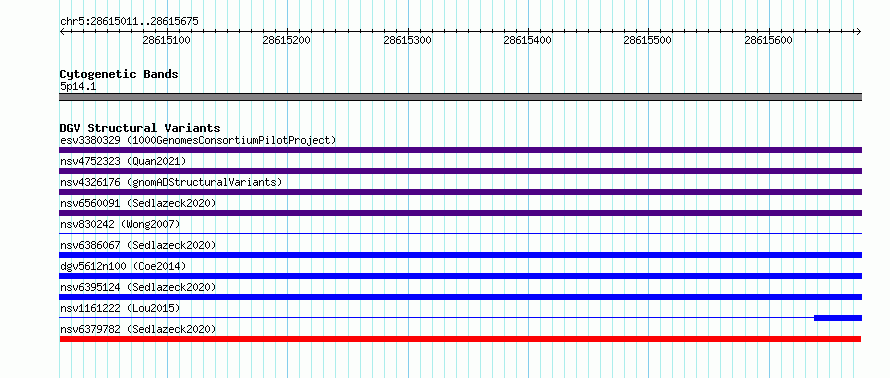Screen dimensions: 890x378
Task: Select the thick blue segment of nsv1161222
Action: [838, 318]
